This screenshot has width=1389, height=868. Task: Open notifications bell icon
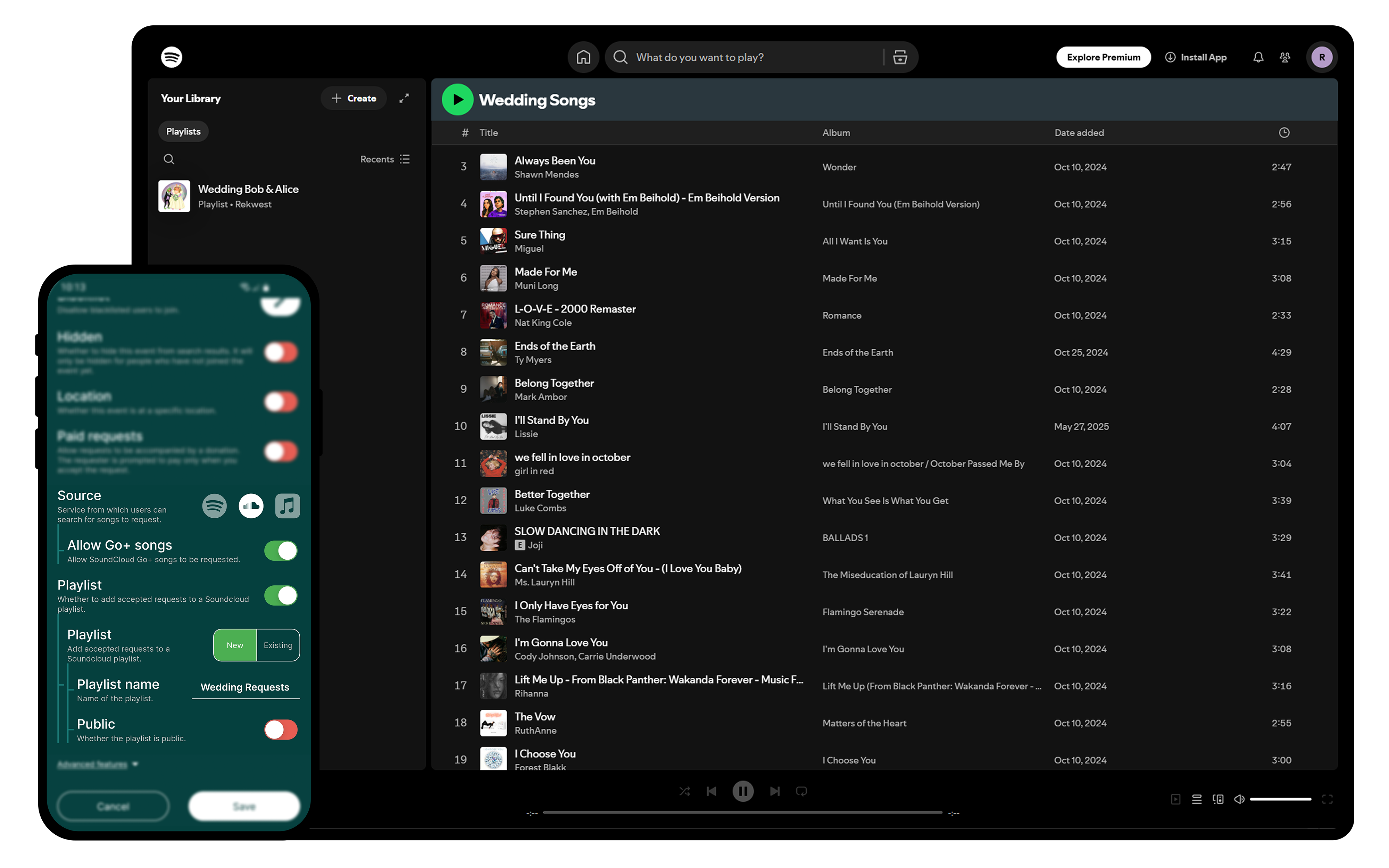[x=1257, y=57]
